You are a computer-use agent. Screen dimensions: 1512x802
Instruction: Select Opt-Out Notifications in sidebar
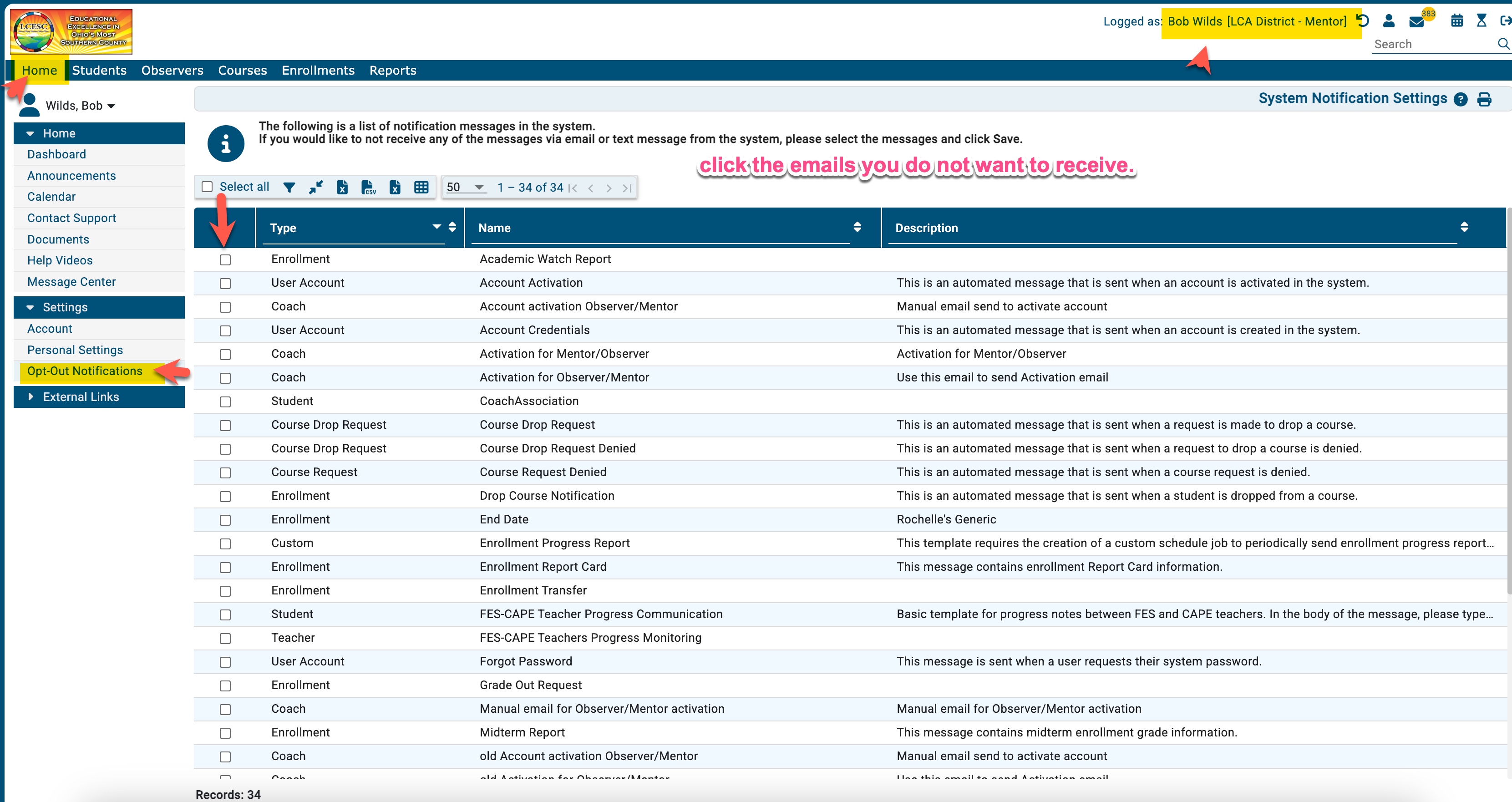tap(85, 371)
